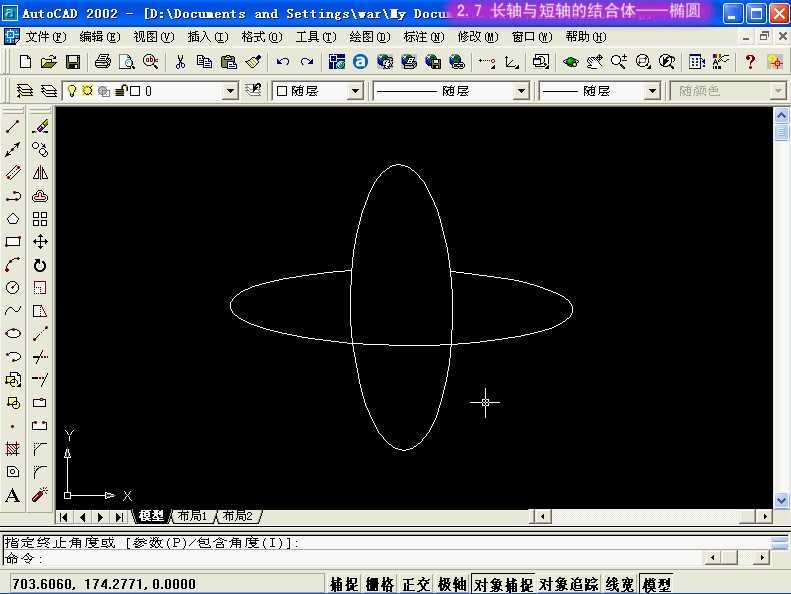
Task: Open the color control 随层 dropdown
Action: [355, 91]
